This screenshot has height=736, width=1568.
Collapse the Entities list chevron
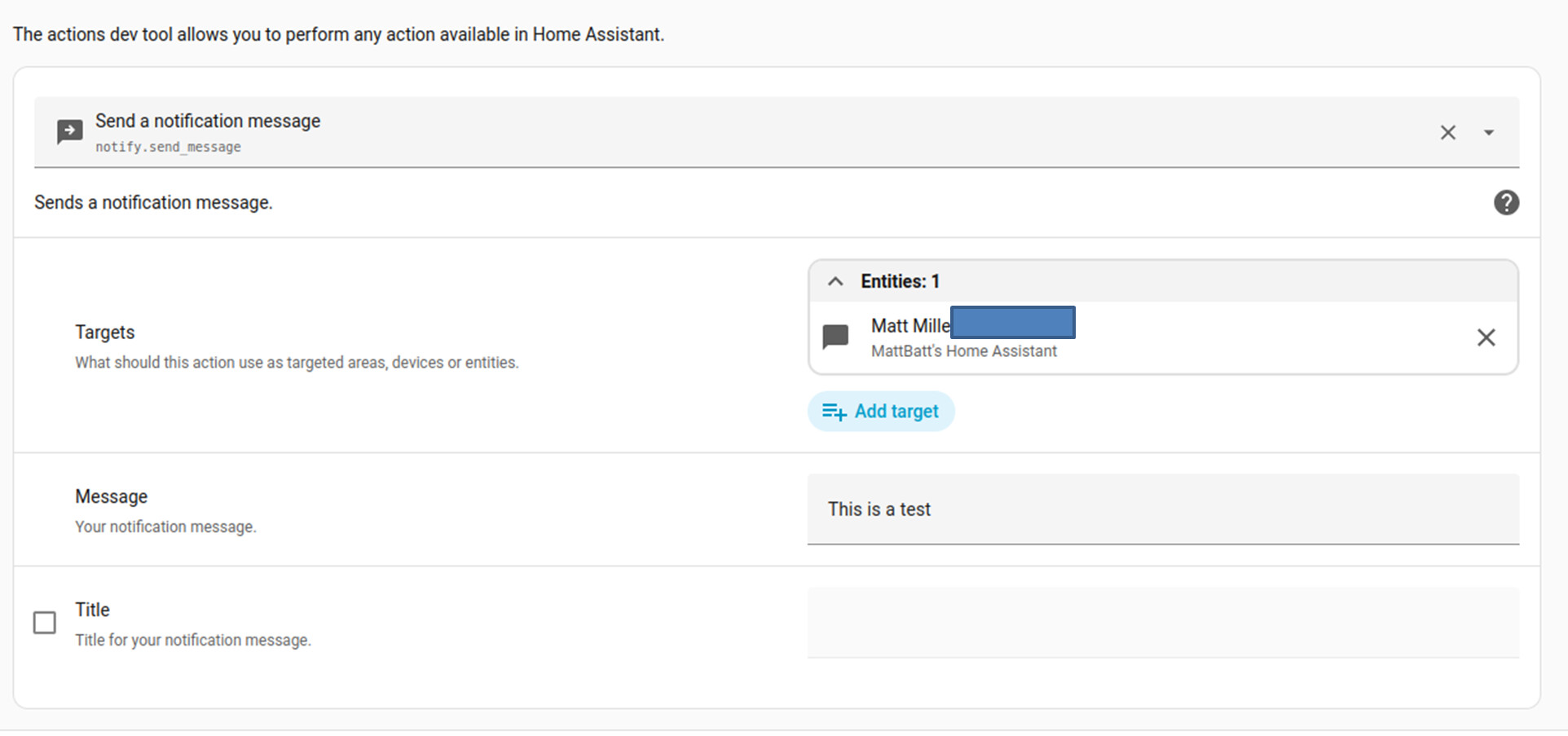coord(835,281)
